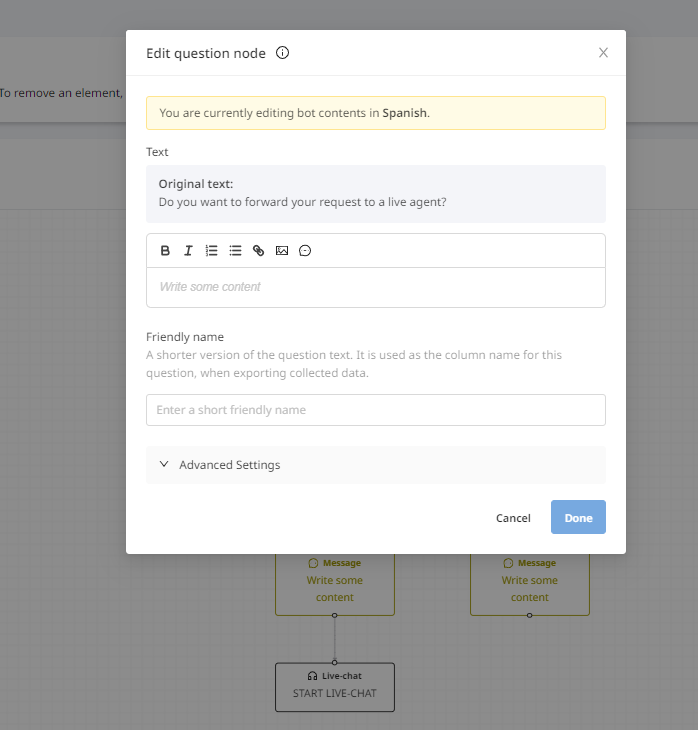Insert a numbered list in the editor
The width and height of the screenshot is (698, 730).
[211, 250]
